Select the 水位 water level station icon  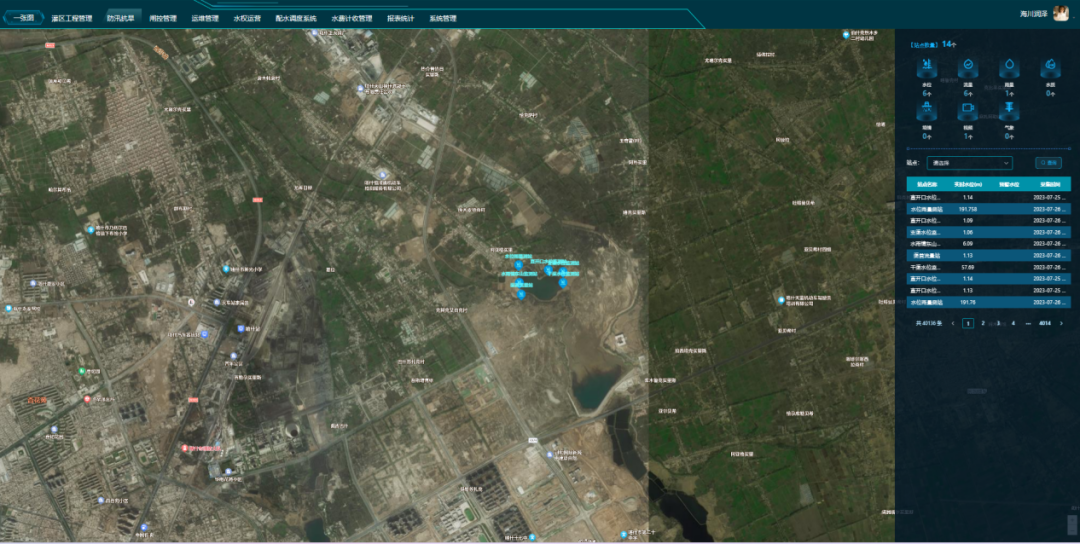coord(926,68)
